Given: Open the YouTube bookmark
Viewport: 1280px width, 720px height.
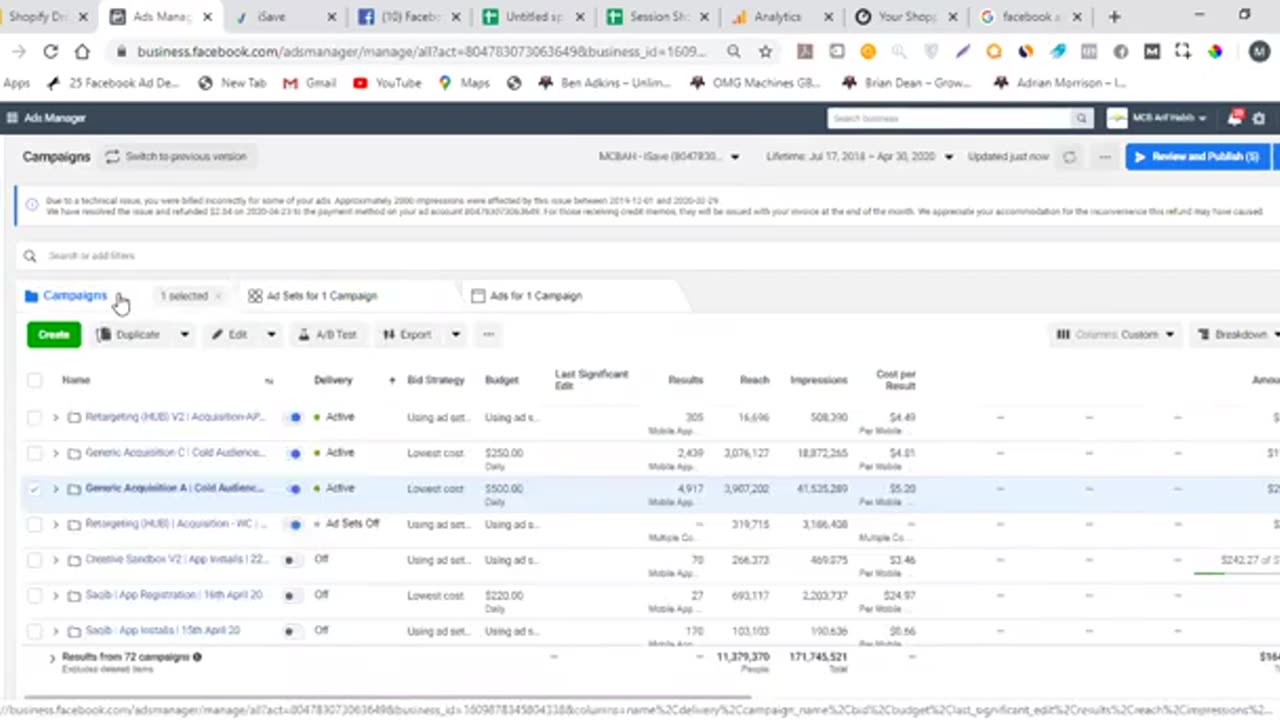Looking at the screenshot, I should [x=387, y=83].
